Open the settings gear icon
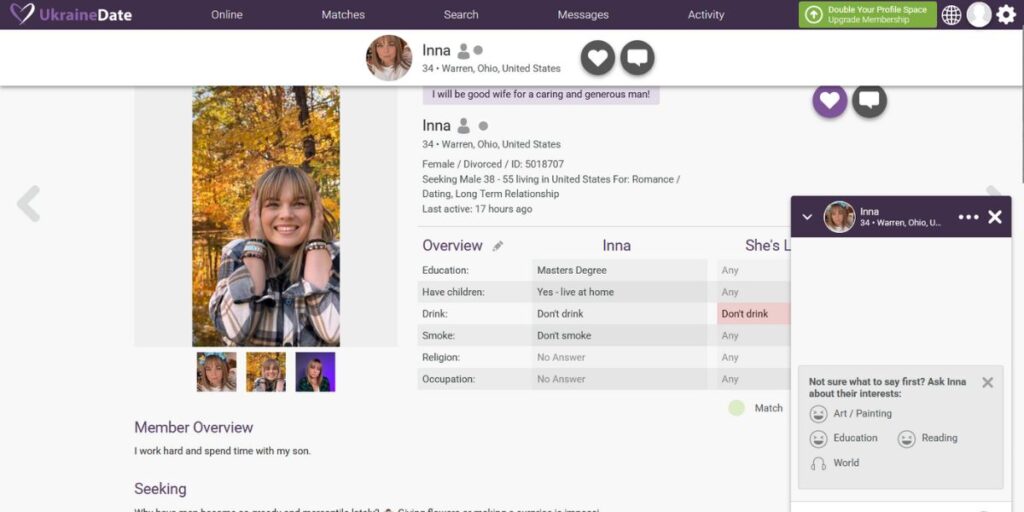Screen dimensions: 1024x512 click(x=1006, y=14)
